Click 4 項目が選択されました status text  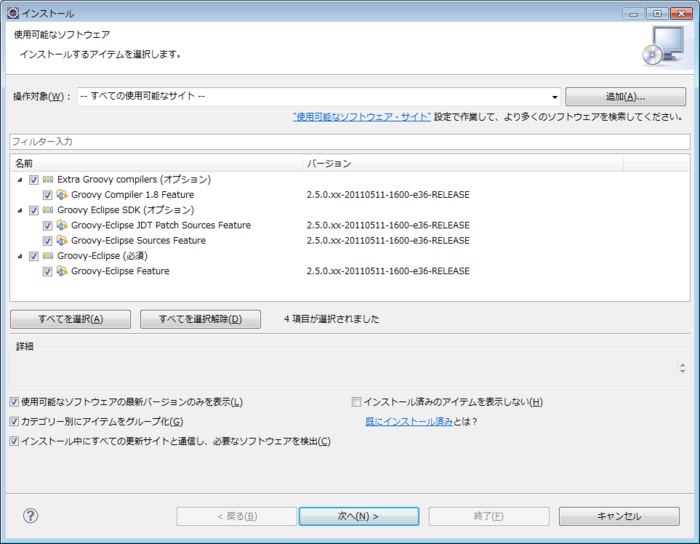(332, 319)
